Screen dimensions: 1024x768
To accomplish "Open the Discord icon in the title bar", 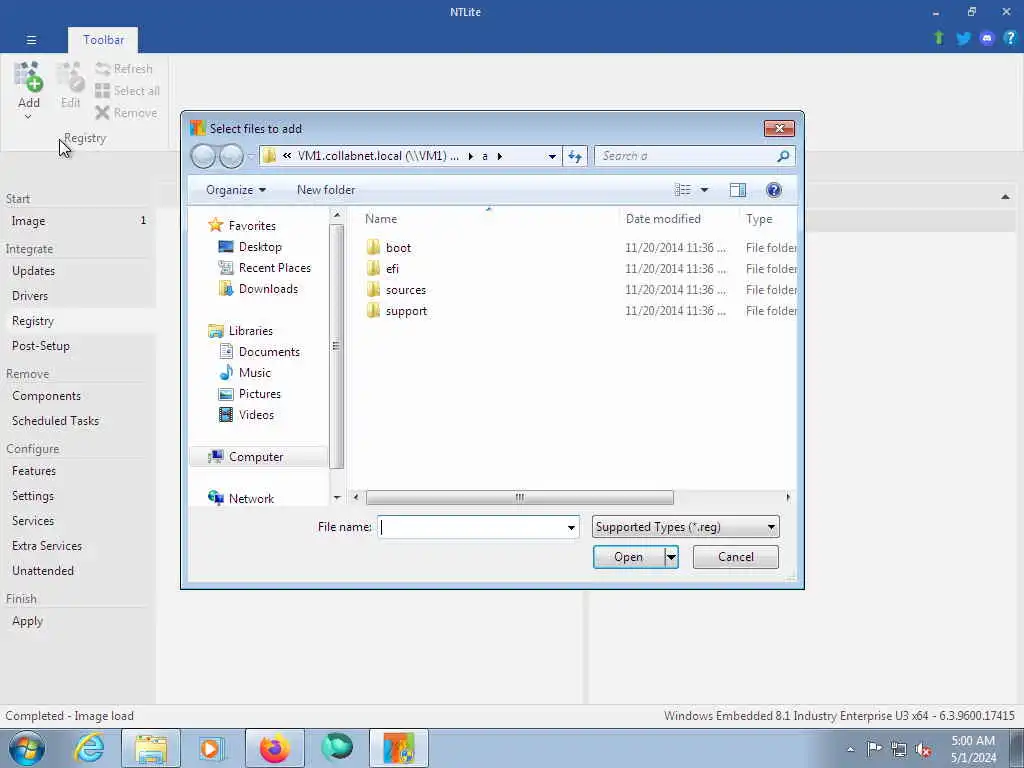I will (987, 39).
